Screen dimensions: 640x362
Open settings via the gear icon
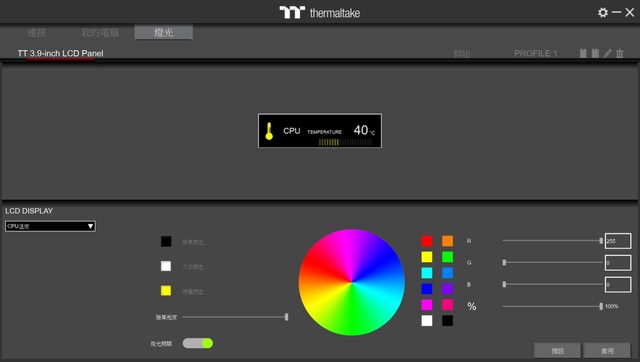pos(602,13)
